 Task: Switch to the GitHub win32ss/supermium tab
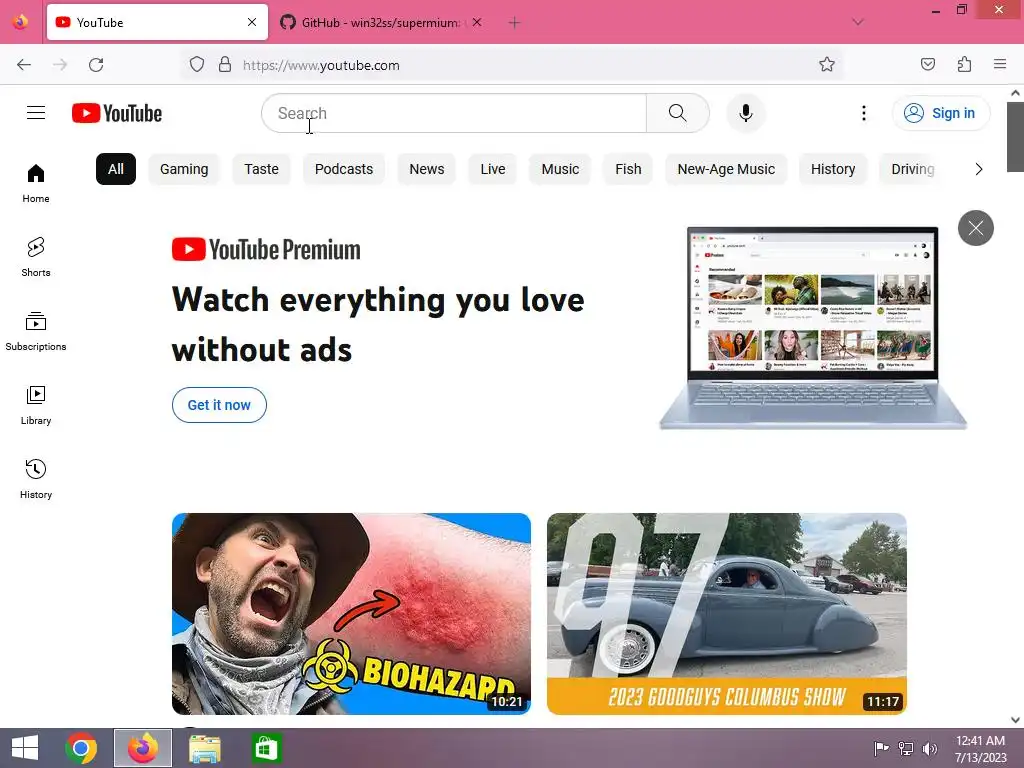tap(381, 22)
